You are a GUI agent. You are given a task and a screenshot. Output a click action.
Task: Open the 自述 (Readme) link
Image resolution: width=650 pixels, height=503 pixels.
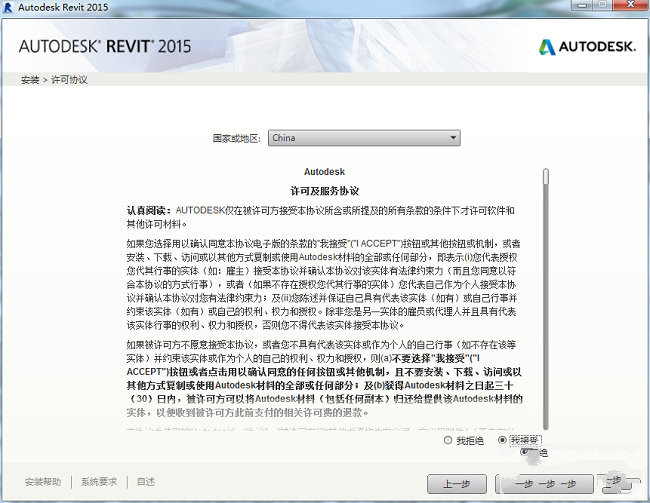(146, 482)
